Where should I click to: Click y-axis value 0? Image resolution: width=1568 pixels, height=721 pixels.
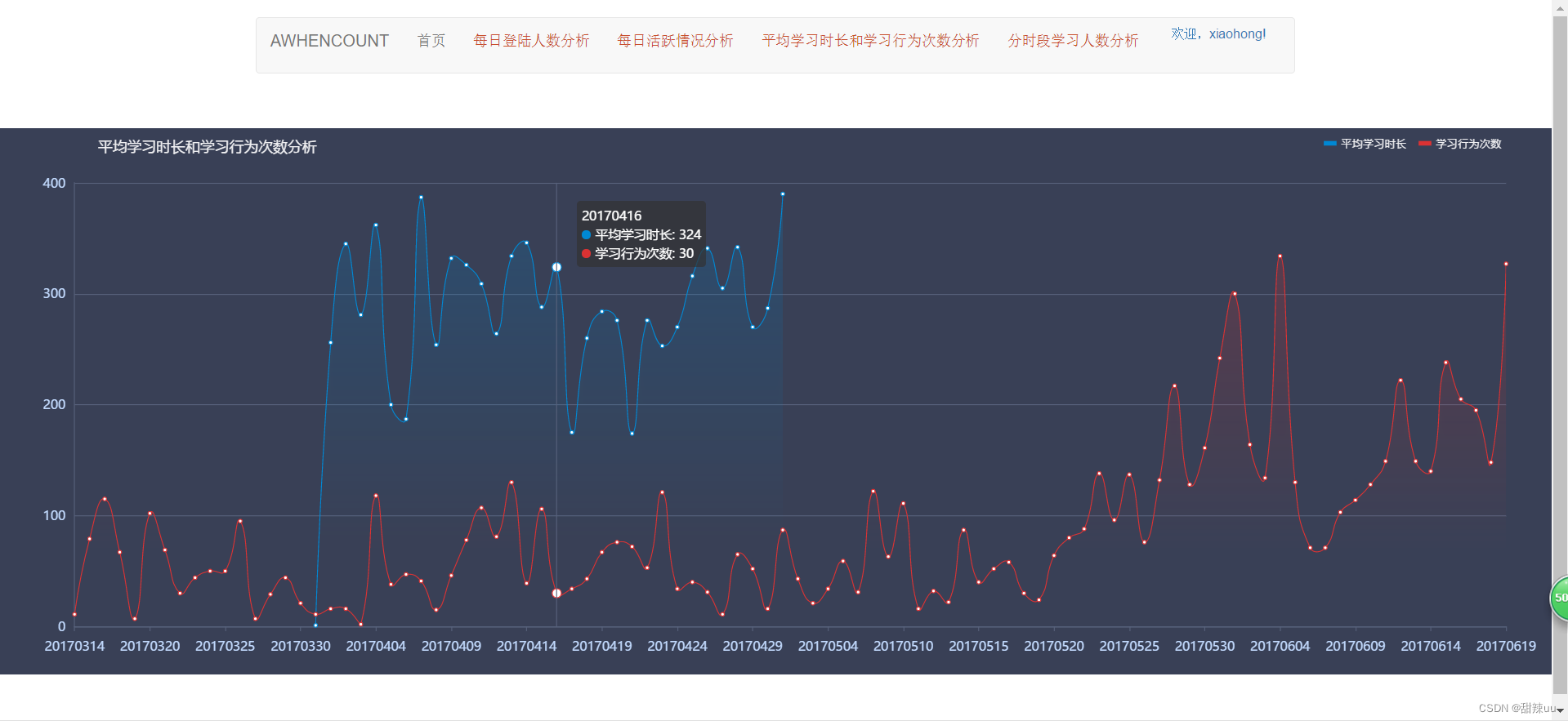point(62,626)
